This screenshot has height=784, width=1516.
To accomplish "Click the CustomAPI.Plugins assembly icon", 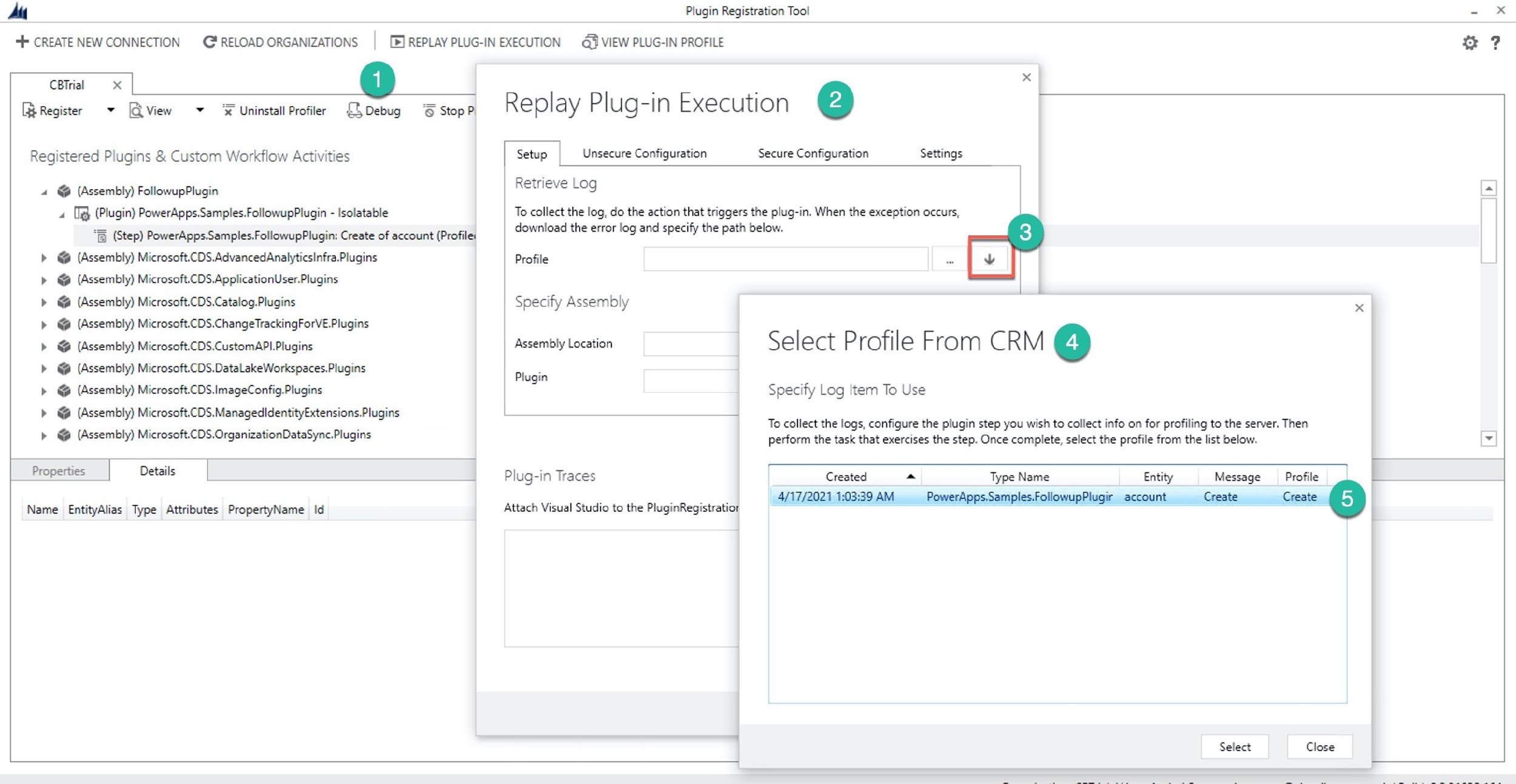I will click(x=64, y=346).
